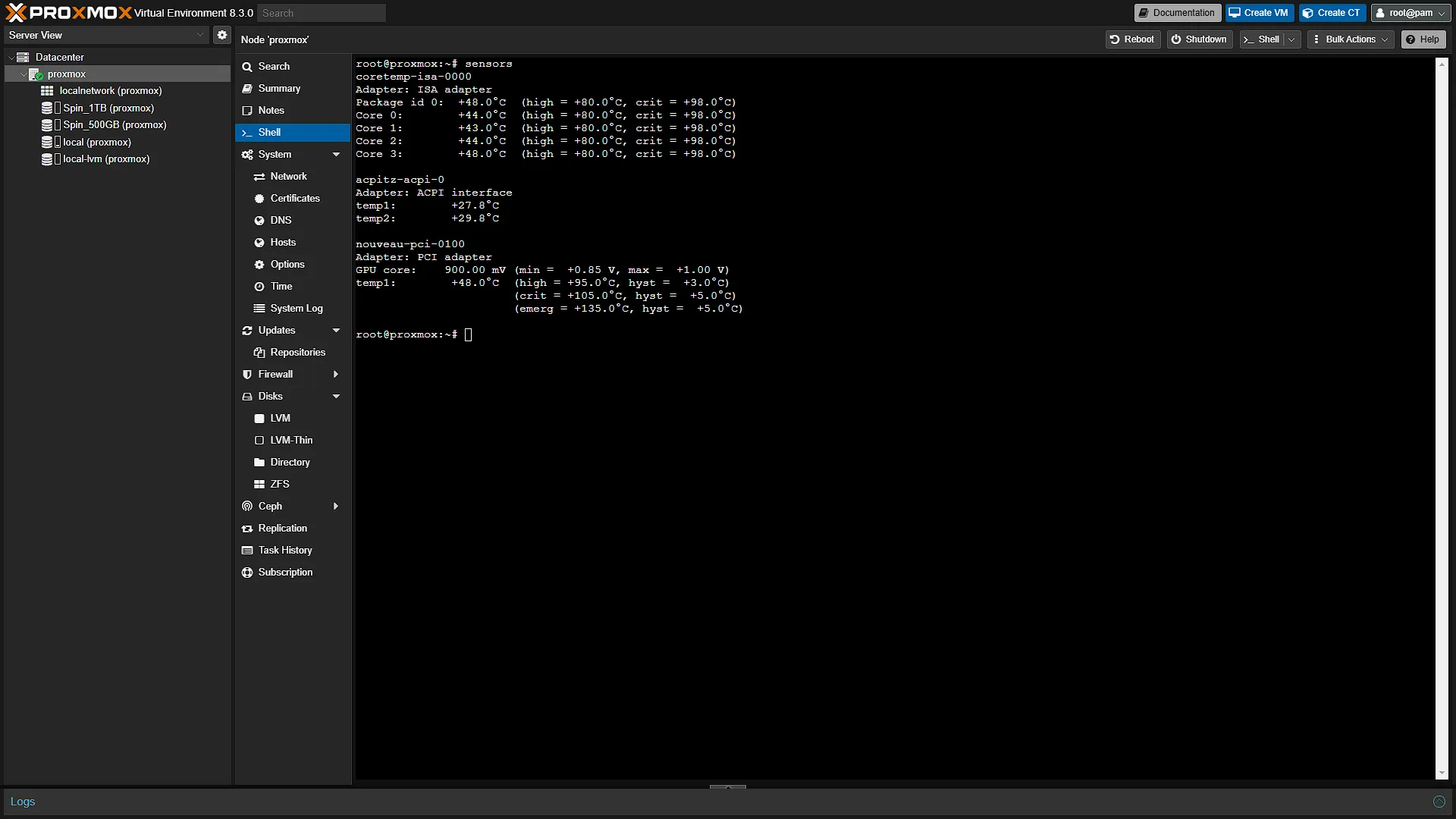Click the Summary book icon
1456x819 pixels.
click(x=247, y=89)
